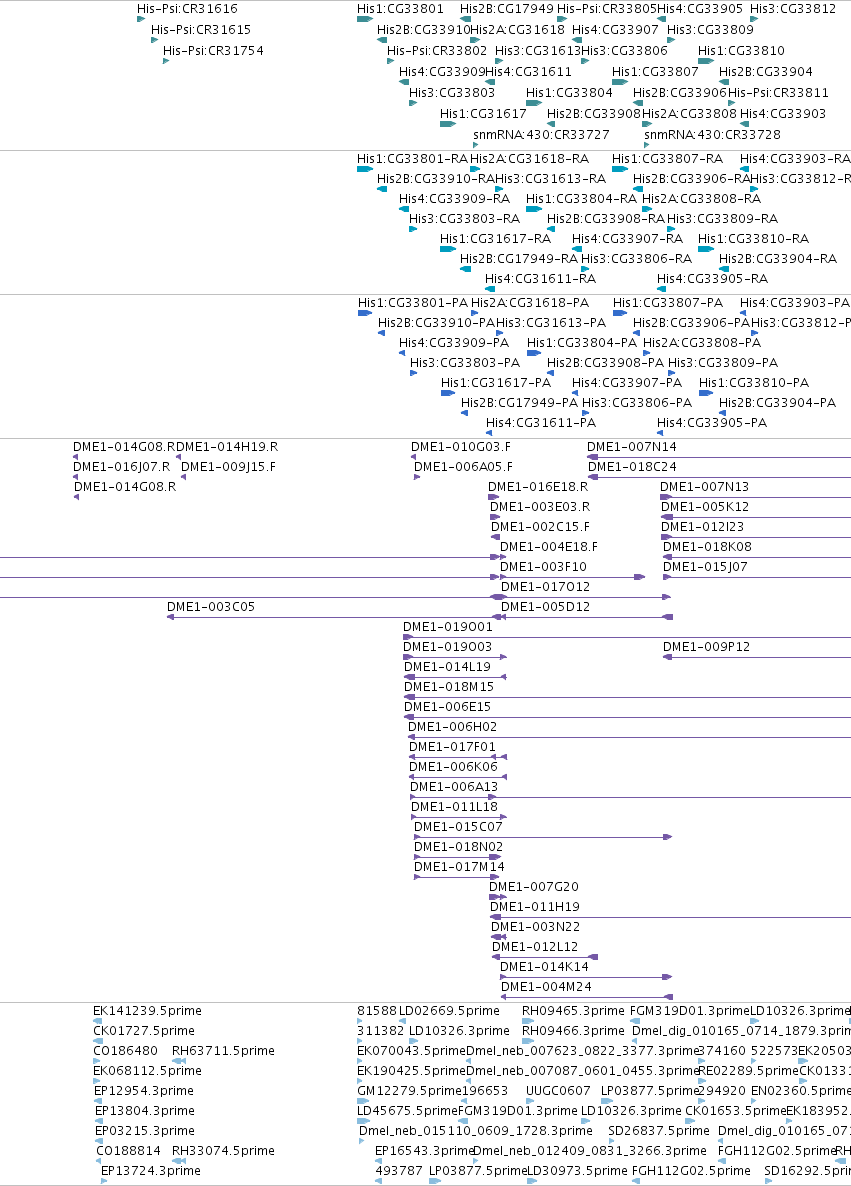The image size is (851, 1186).
Task: Click BAC clone DME1-003C05 label
Action: pyautogui.click(x=211, y=607)
